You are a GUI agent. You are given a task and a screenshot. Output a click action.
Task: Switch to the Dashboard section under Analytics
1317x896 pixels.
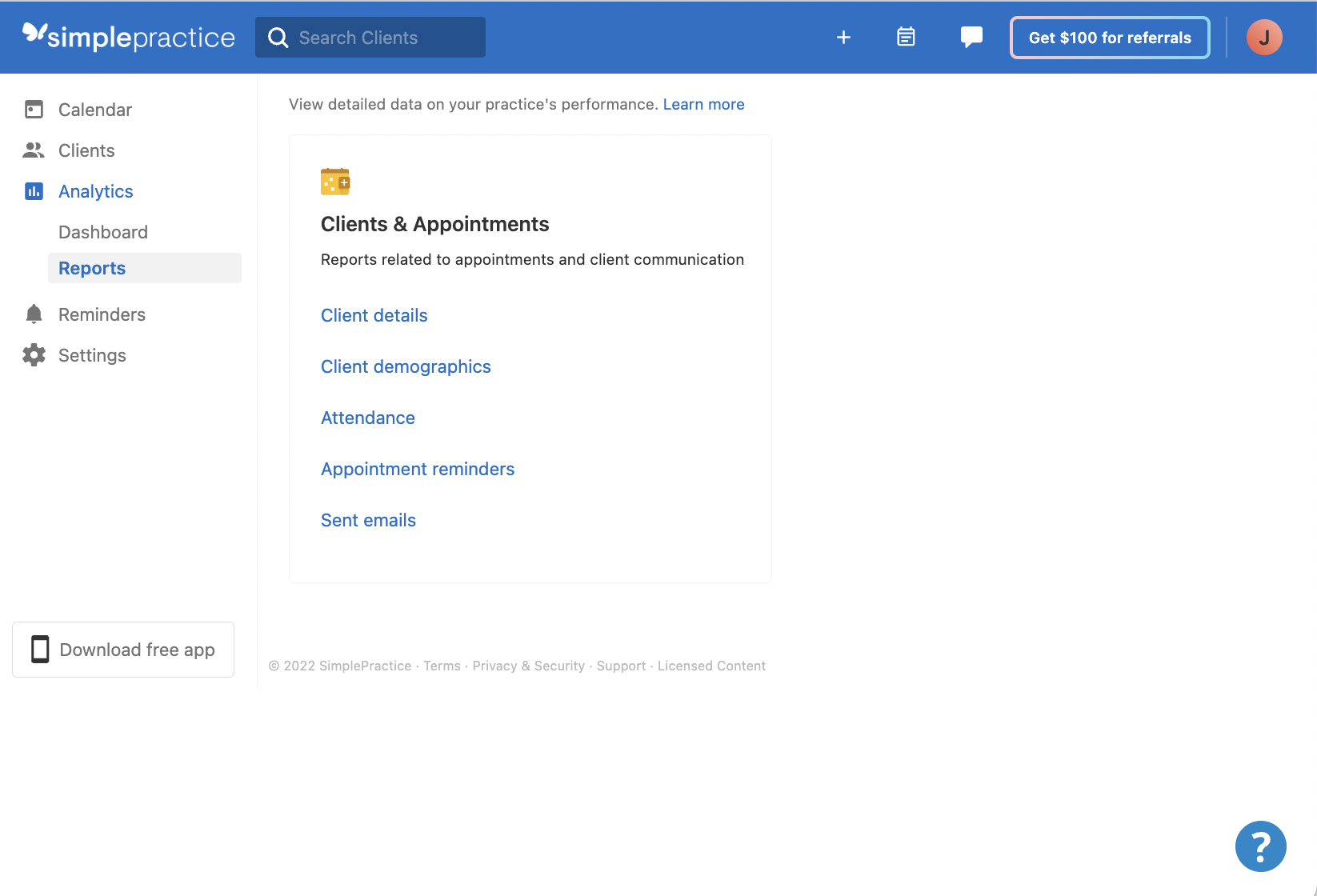point(102,232)
